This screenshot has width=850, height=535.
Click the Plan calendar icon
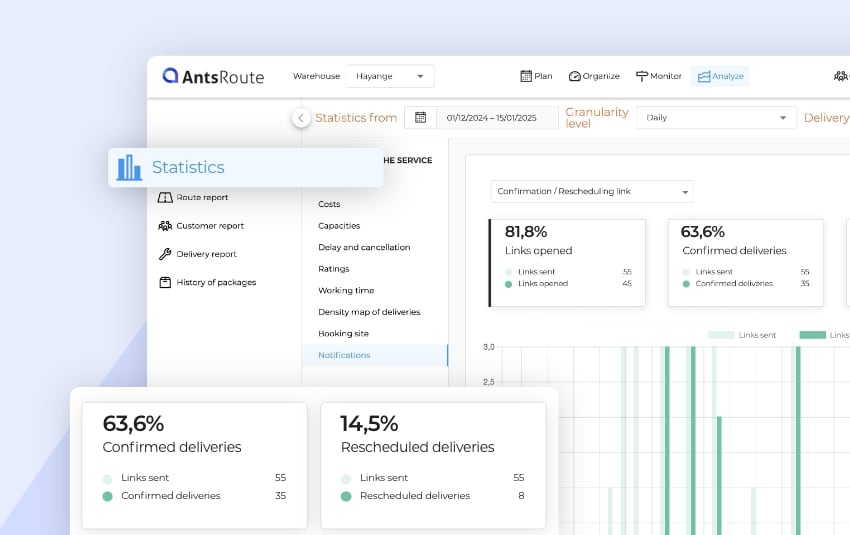[525, 76]
